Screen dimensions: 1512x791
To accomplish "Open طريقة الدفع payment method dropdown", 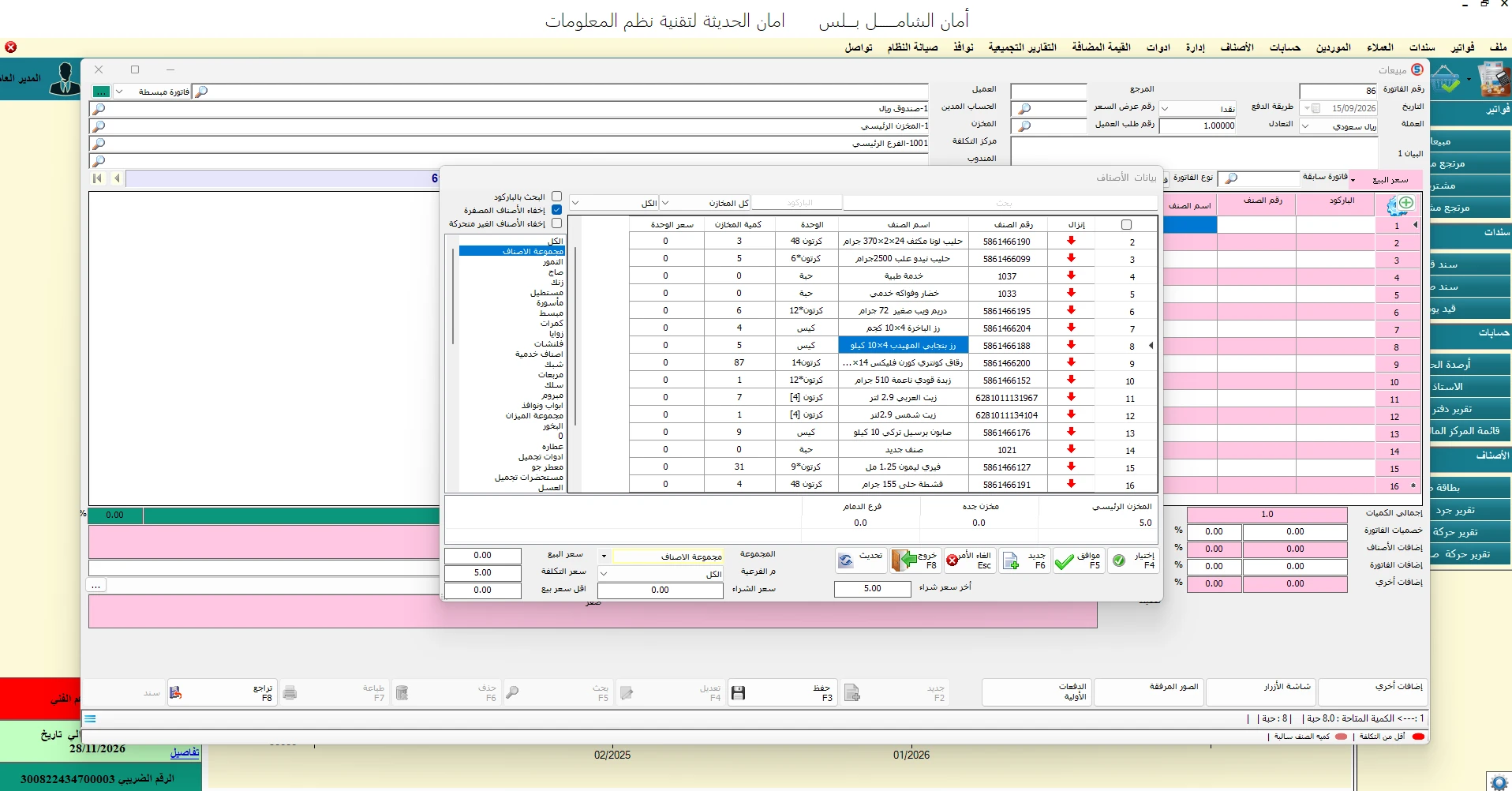I will tap(1165, 108).
